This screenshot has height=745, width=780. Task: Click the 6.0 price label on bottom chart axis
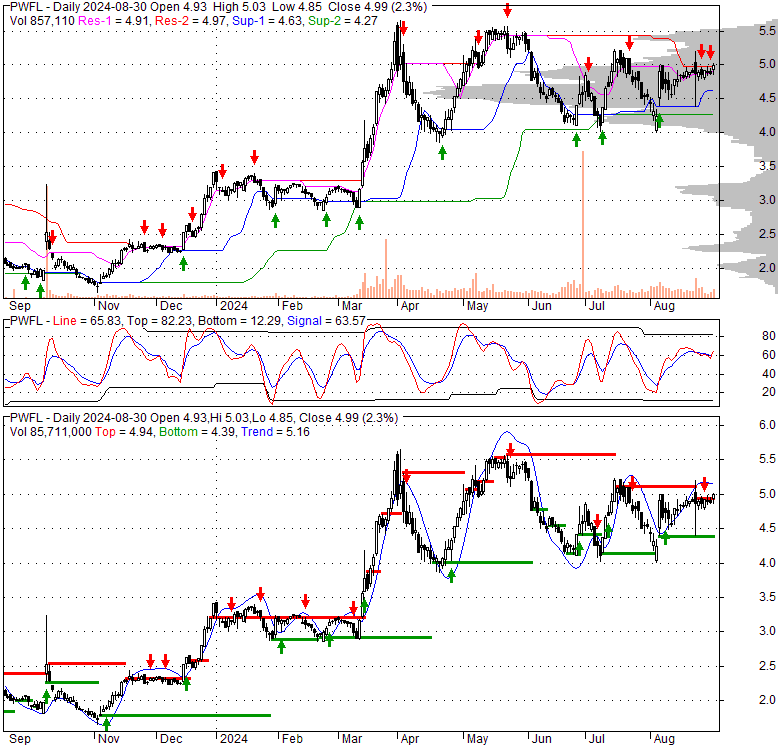point(767,425)
